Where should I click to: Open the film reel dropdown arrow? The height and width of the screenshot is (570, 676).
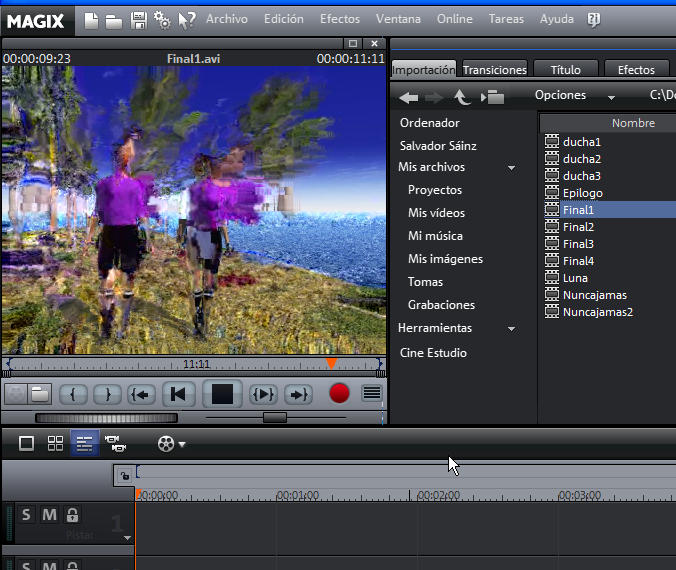[182, 444]
